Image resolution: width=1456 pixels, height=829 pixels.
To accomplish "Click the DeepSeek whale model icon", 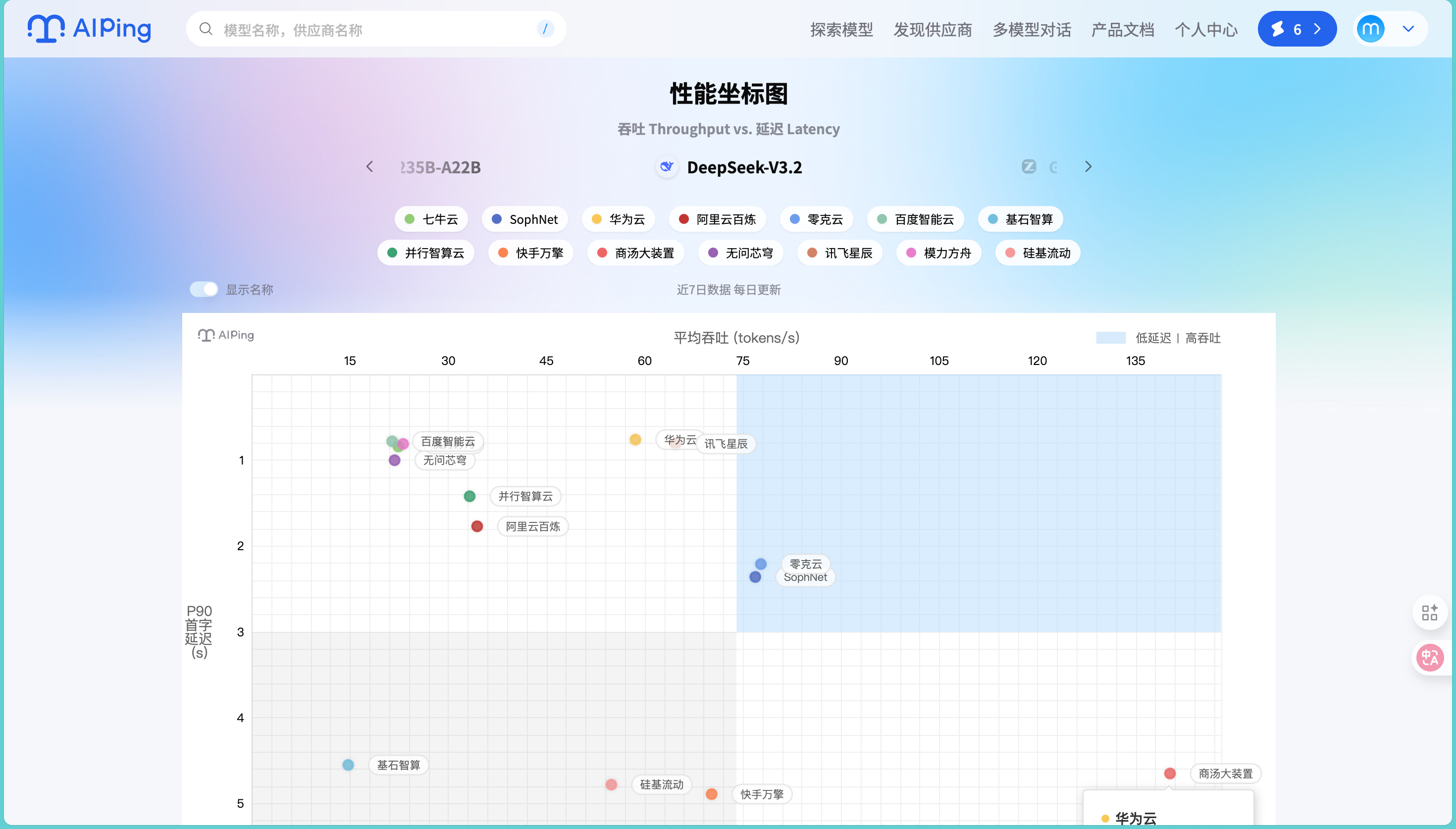I will click(667, 167).
